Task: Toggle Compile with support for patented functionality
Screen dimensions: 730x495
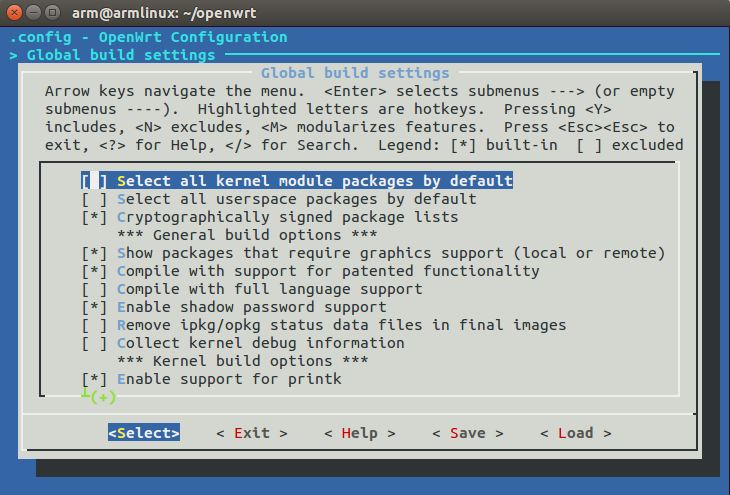Action: 311,271
